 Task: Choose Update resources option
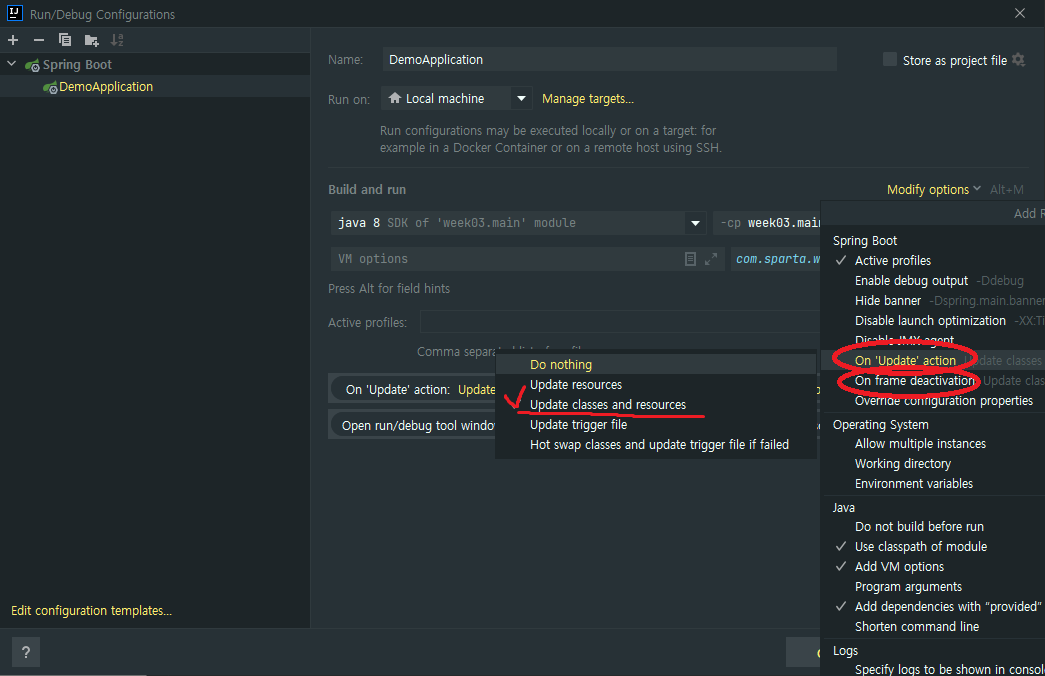point(656,385)
